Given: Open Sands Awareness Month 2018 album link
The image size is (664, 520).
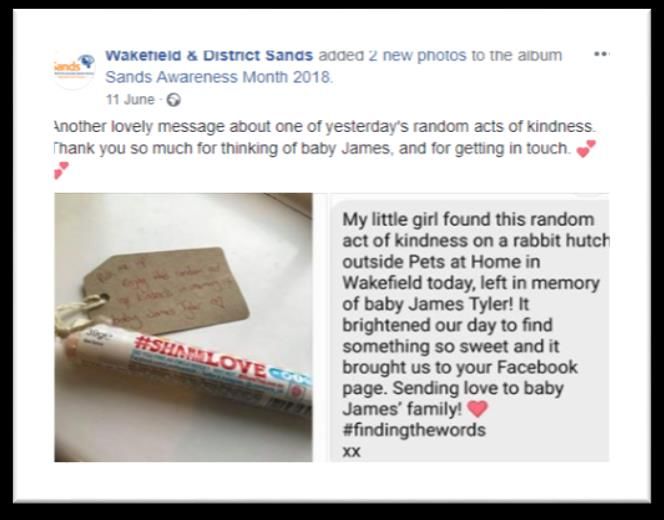Looking at the screenshot, I should (219, 77).
